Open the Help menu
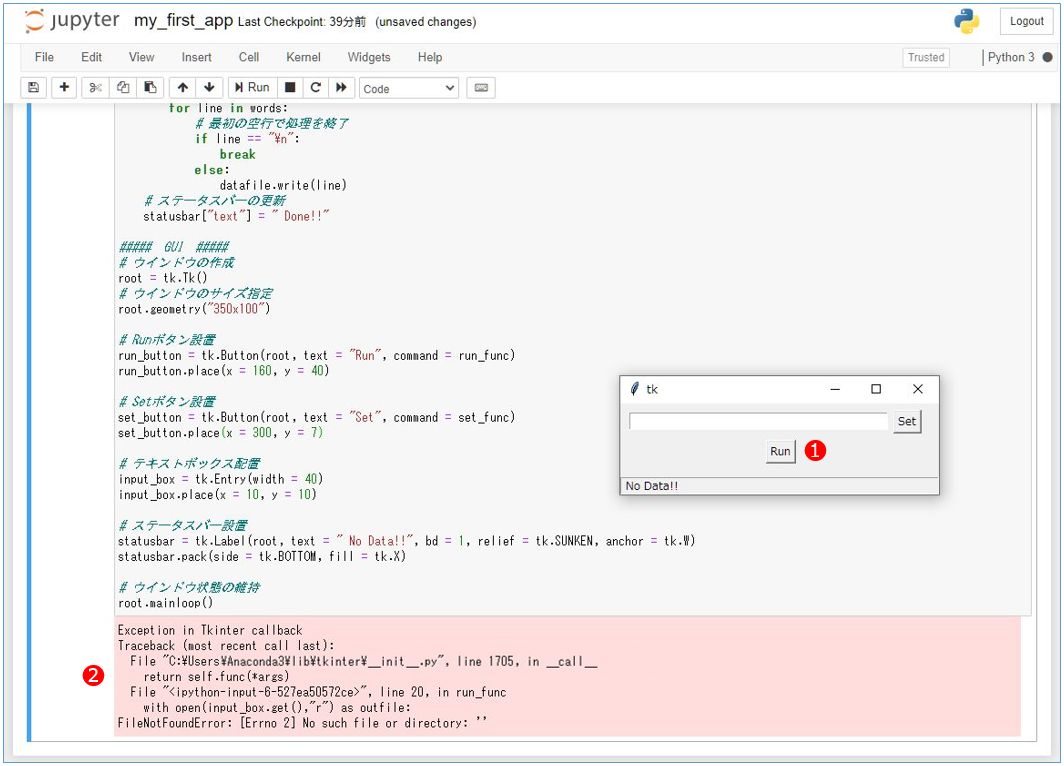The height and width of the screenshot is (766, 1064). [x=430, y=57]
